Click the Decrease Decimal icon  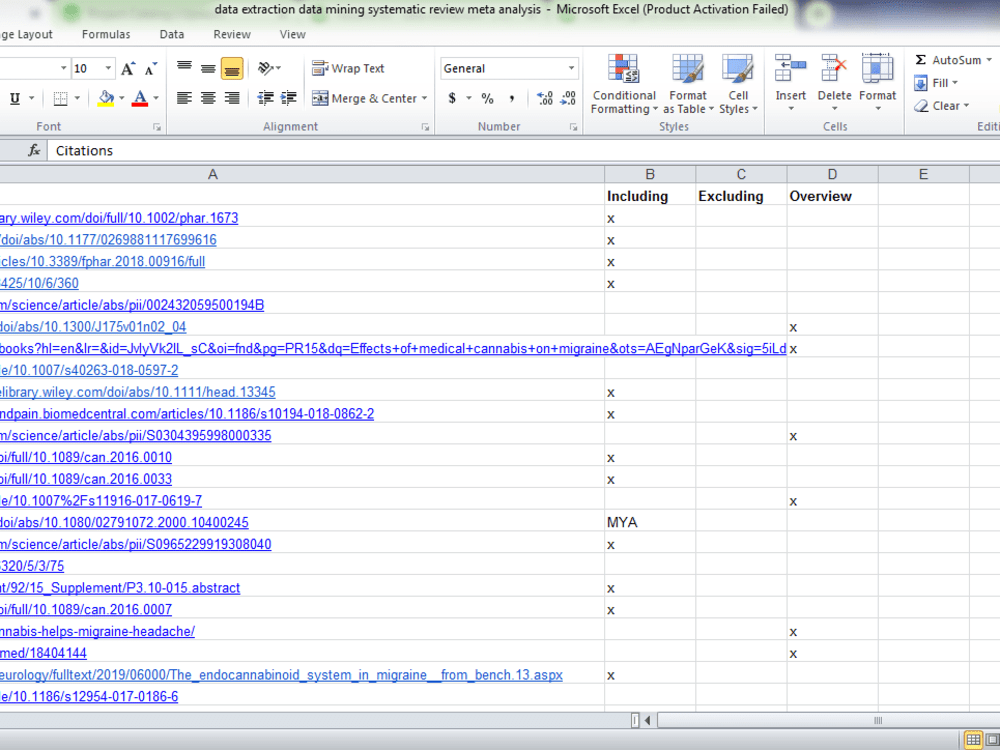tap(568, 98)
